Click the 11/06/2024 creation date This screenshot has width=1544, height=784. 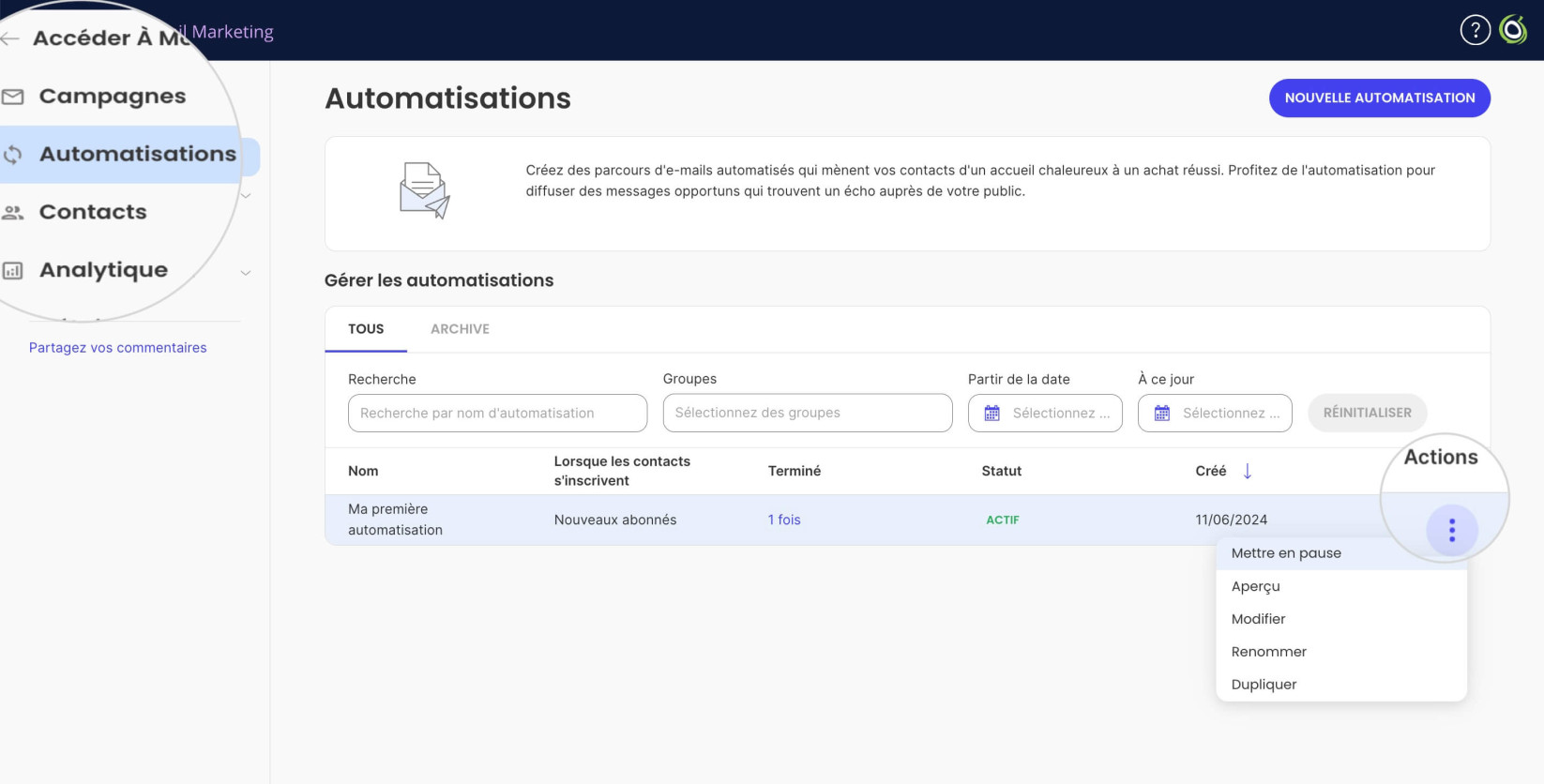click(1231, 520)
